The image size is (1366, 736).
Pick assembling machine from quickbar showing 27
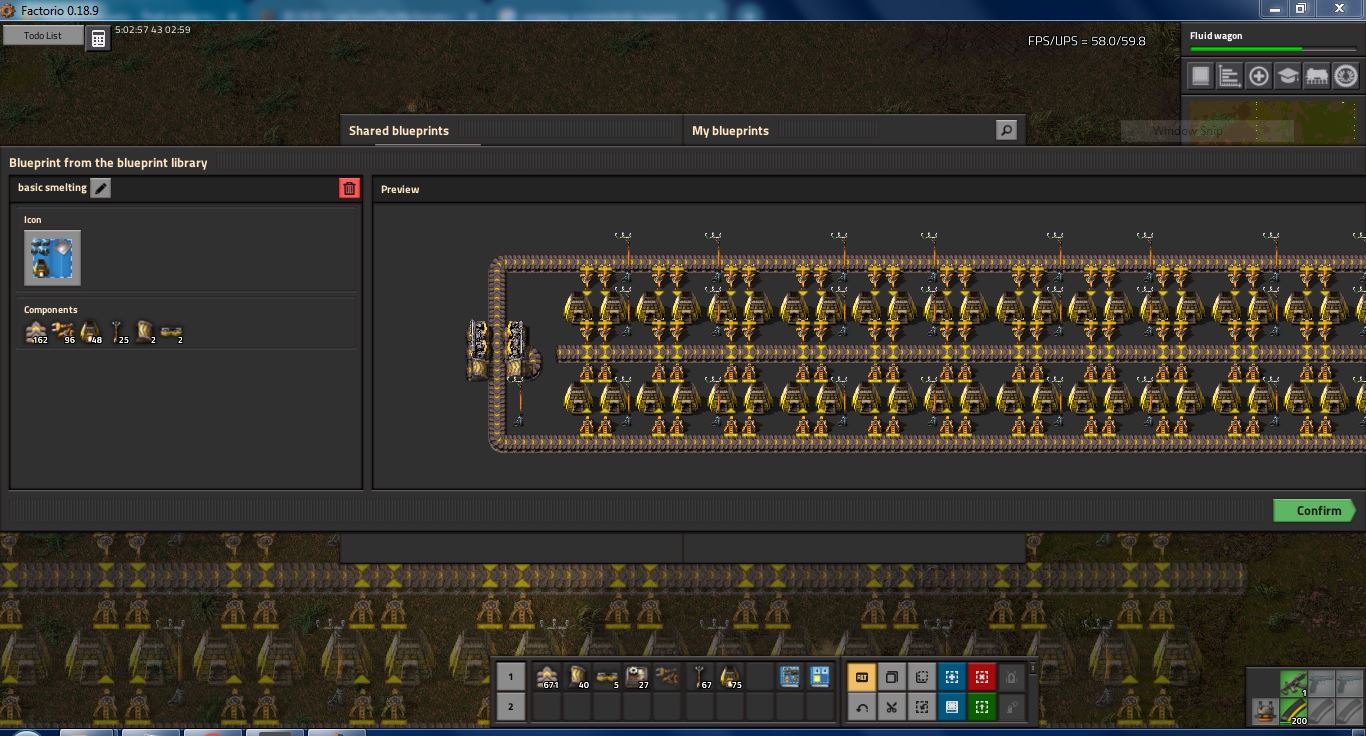637,677
